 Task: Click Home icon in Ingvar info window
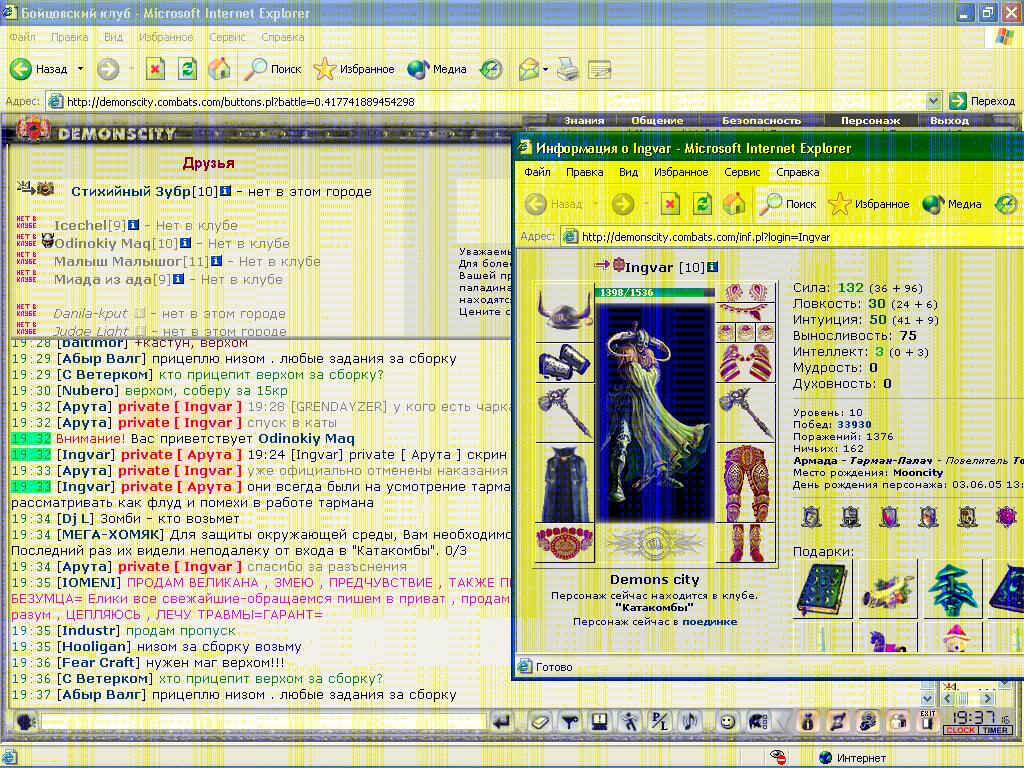(x=734, y=204)
